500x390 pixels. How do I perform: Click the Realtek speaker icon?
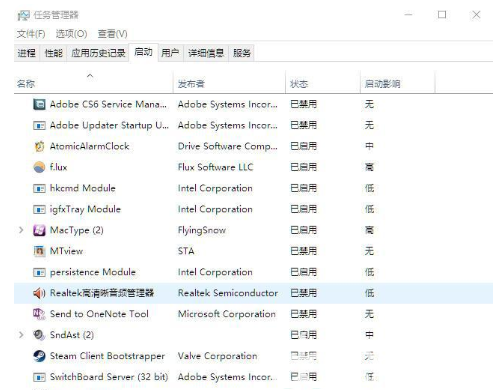(x=39, y=293)
